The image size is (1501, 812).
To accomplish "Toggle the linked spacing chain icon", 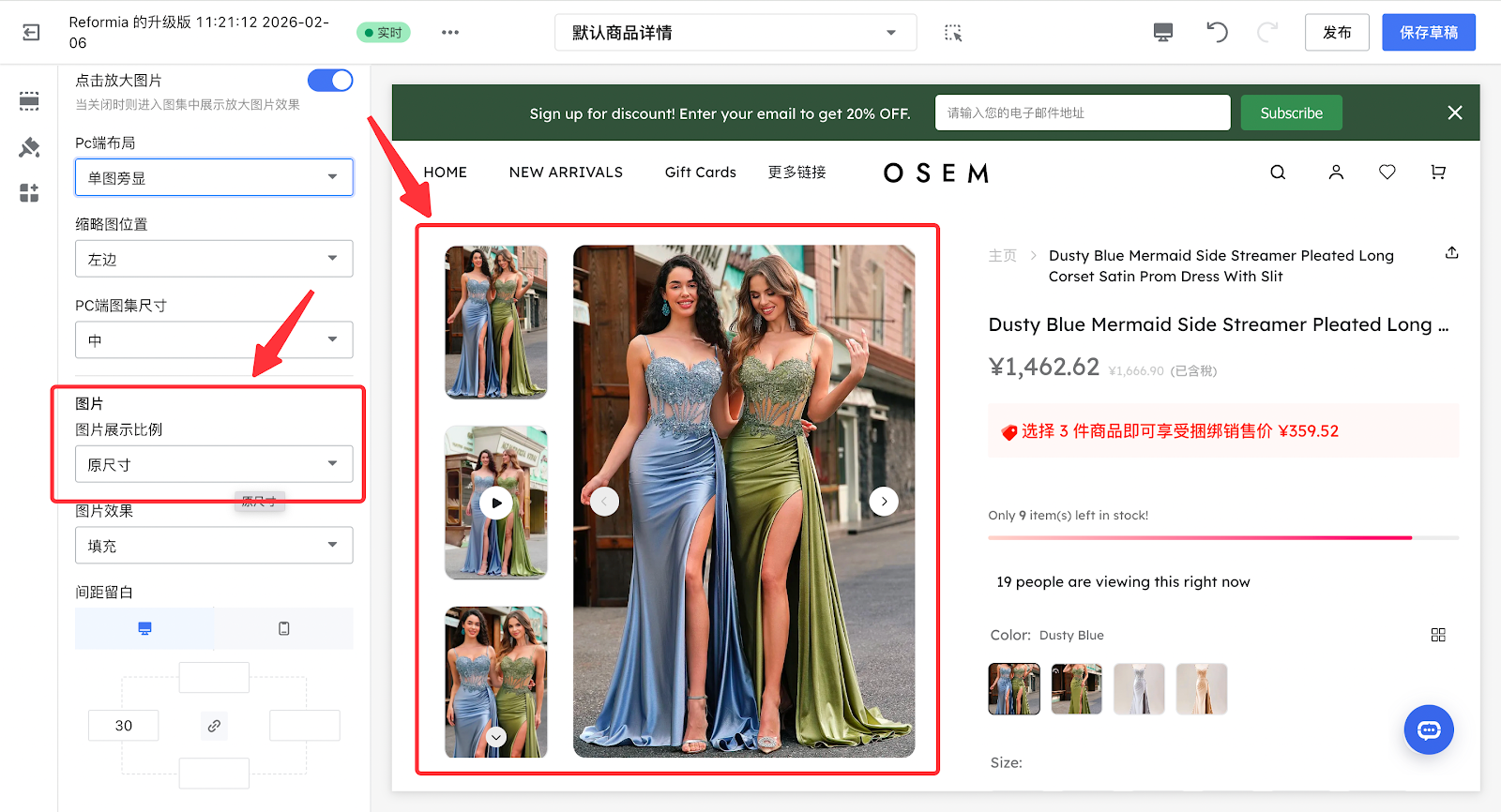I will click(214, 726).
